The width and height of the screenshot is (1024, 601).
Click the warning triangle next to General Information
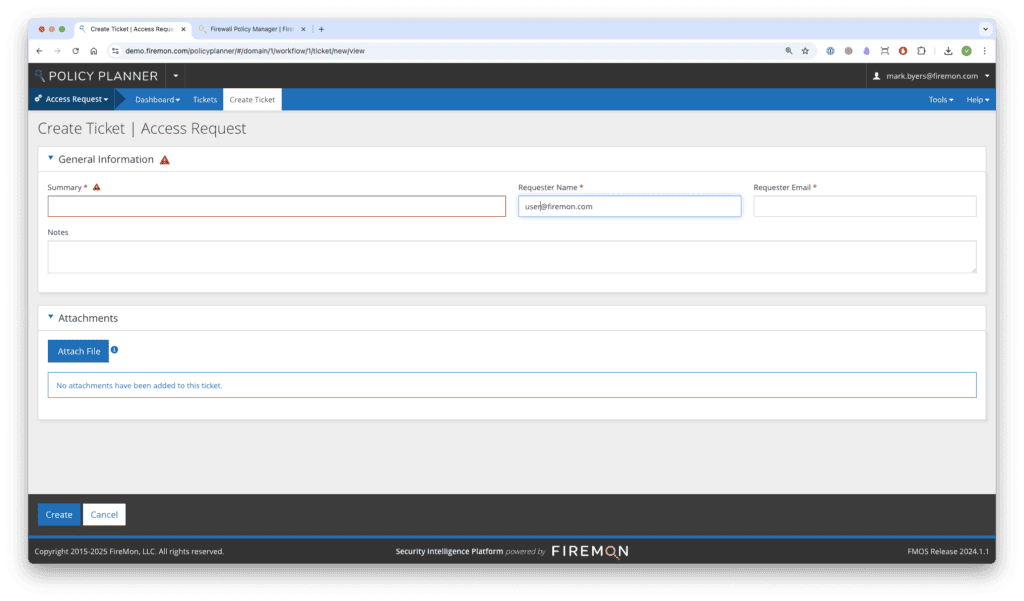(x=165, y=159)
